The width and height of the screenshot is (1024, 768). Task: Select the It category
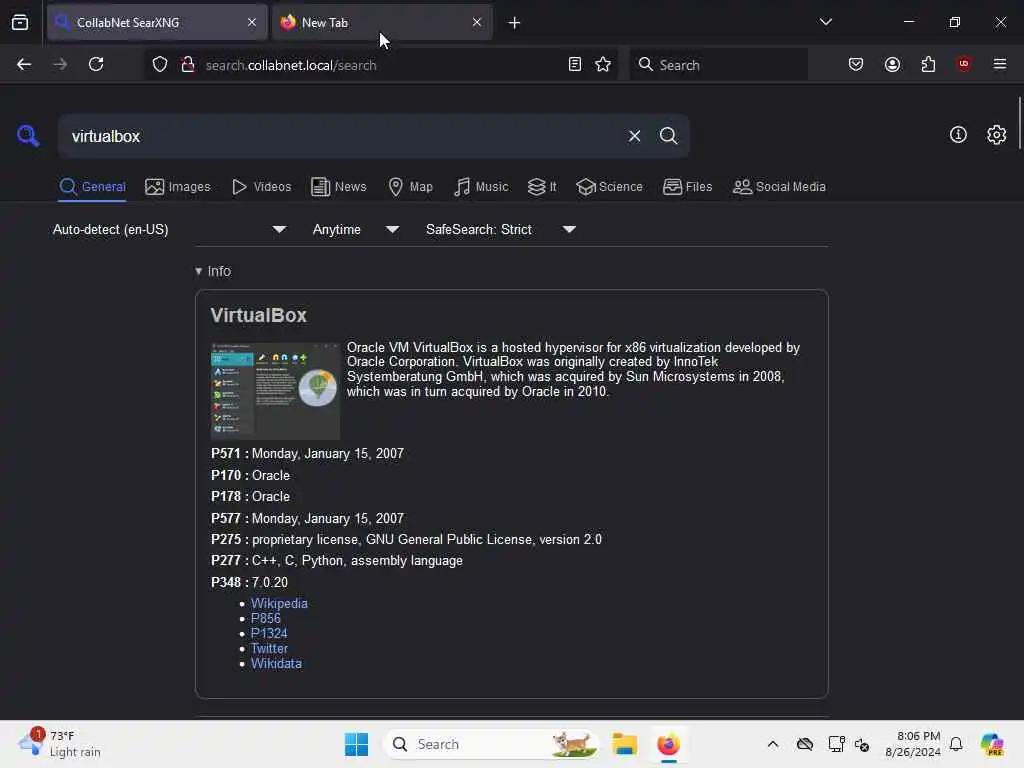click(542, 187)
